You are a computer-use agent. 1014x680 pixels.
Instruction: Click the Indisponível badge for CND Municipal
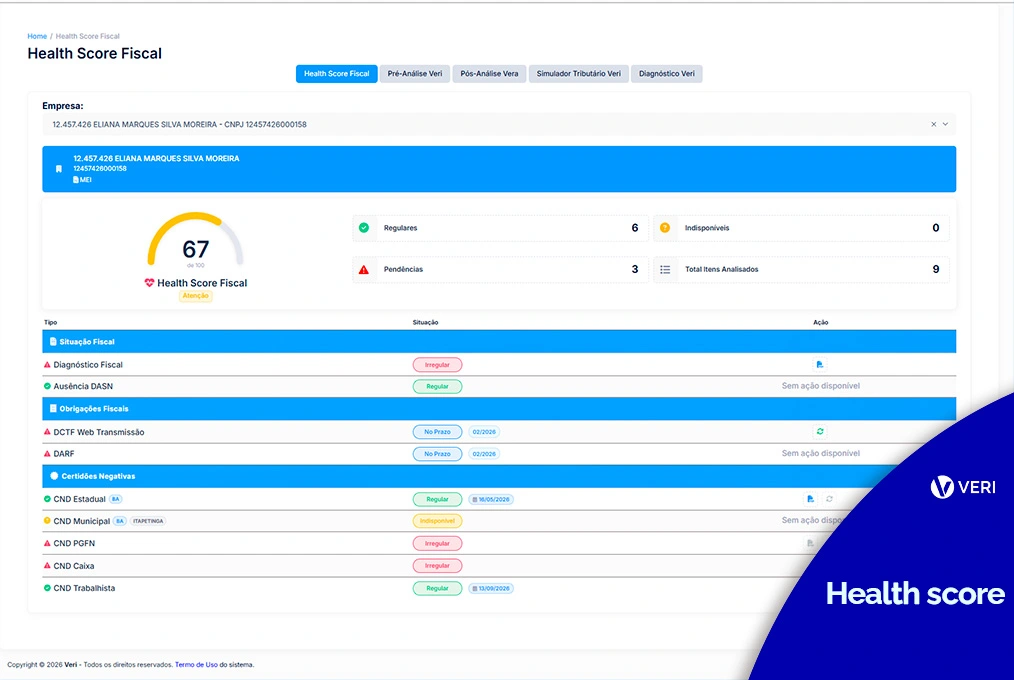437,520
